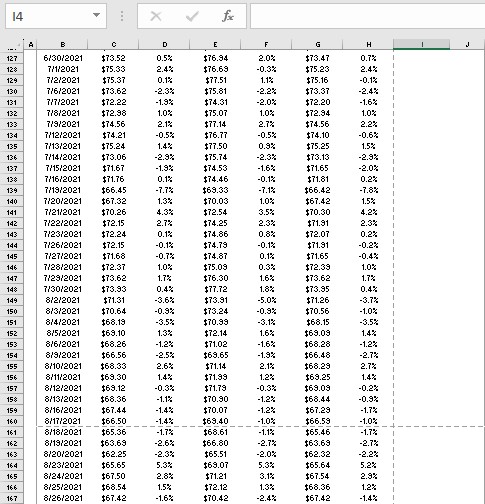Click the Name Box showing I4
Image resolution: width=485 pixels, height=504 pixels.
pyautogui.click(x=56, y=16)
